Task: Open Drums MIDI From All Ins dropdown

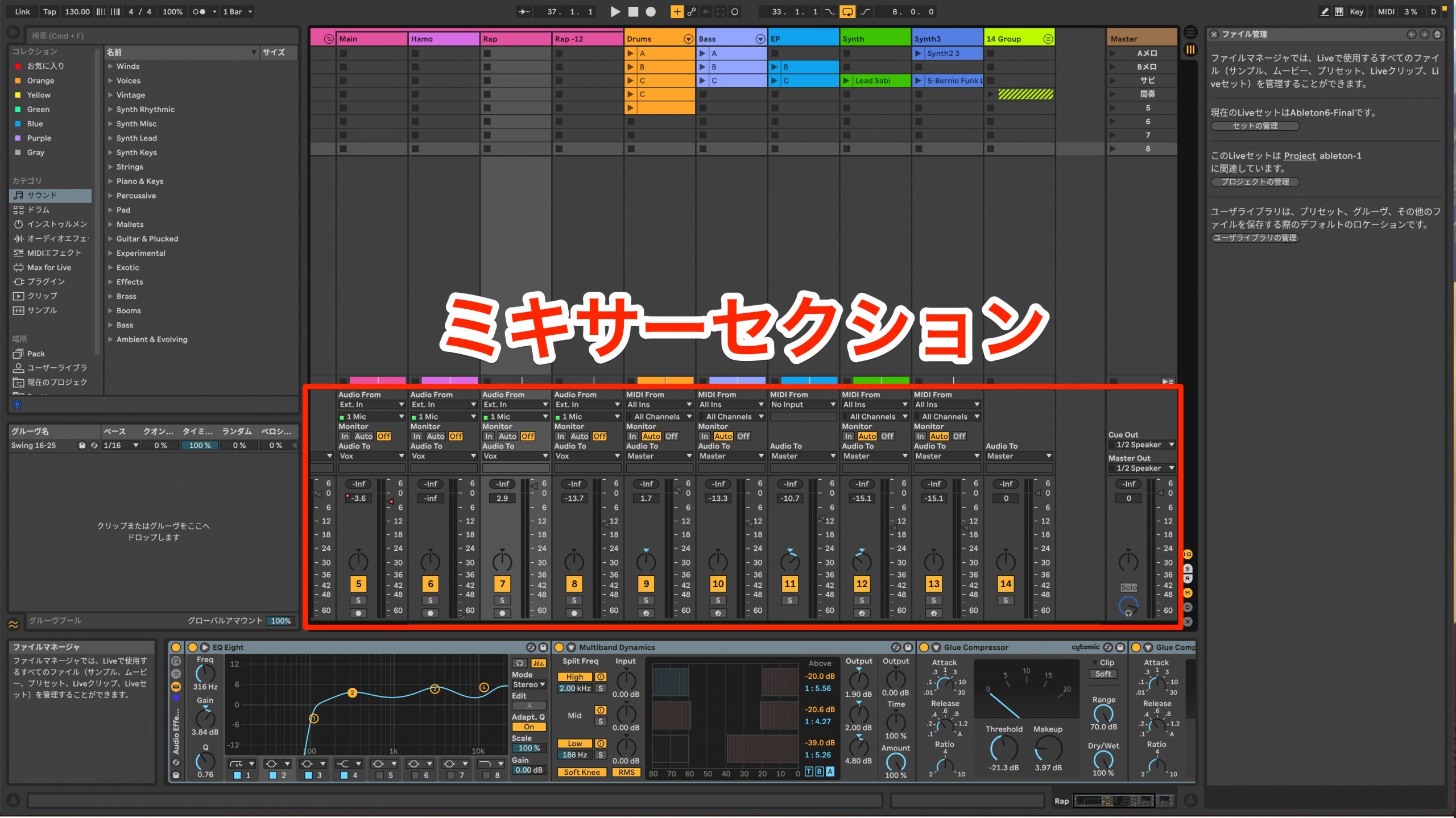Action: coord(659,404)
